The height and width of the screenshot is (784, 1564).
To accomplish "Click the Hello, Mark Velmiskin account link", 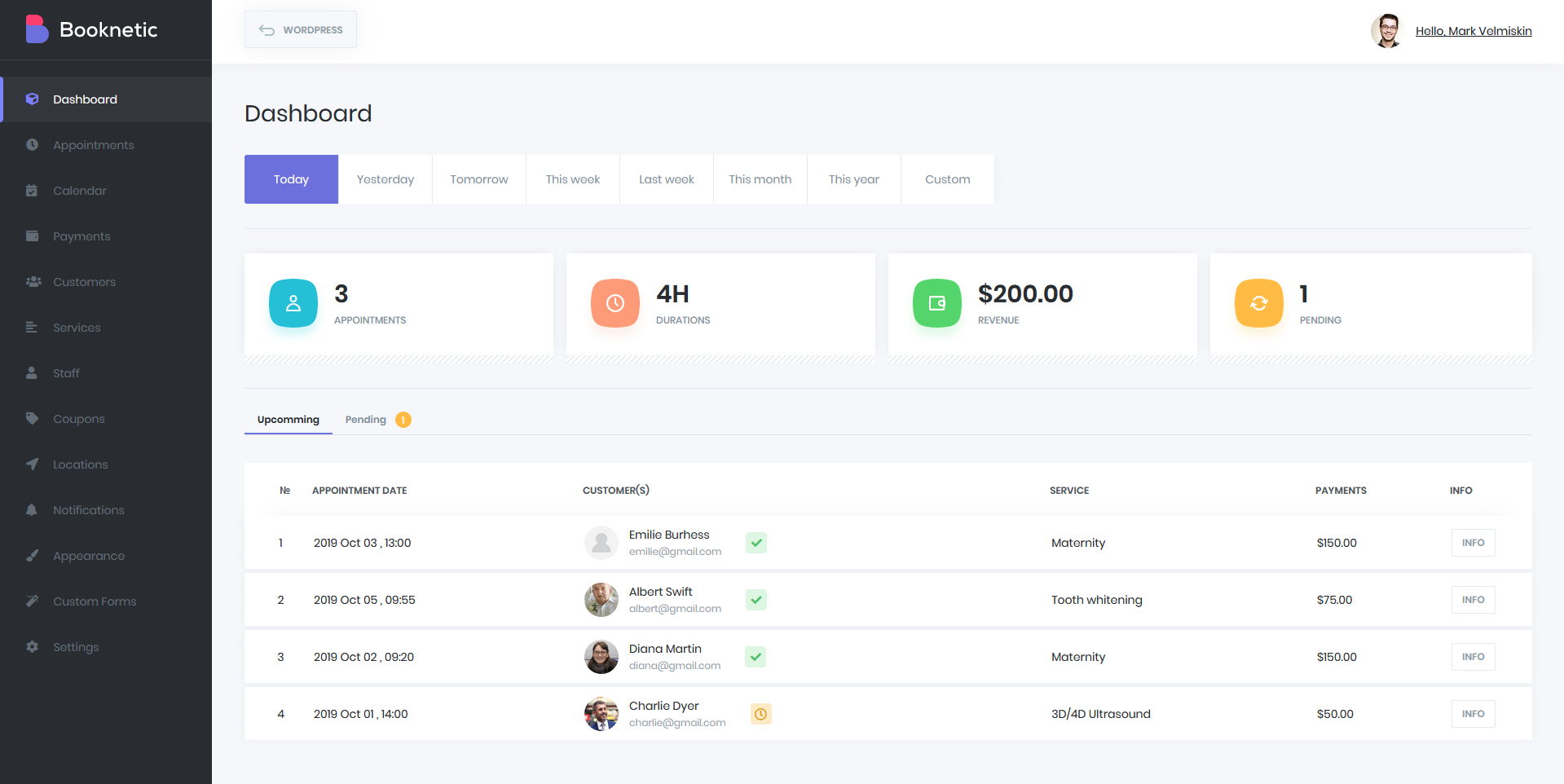I will tap(1474, 30).
